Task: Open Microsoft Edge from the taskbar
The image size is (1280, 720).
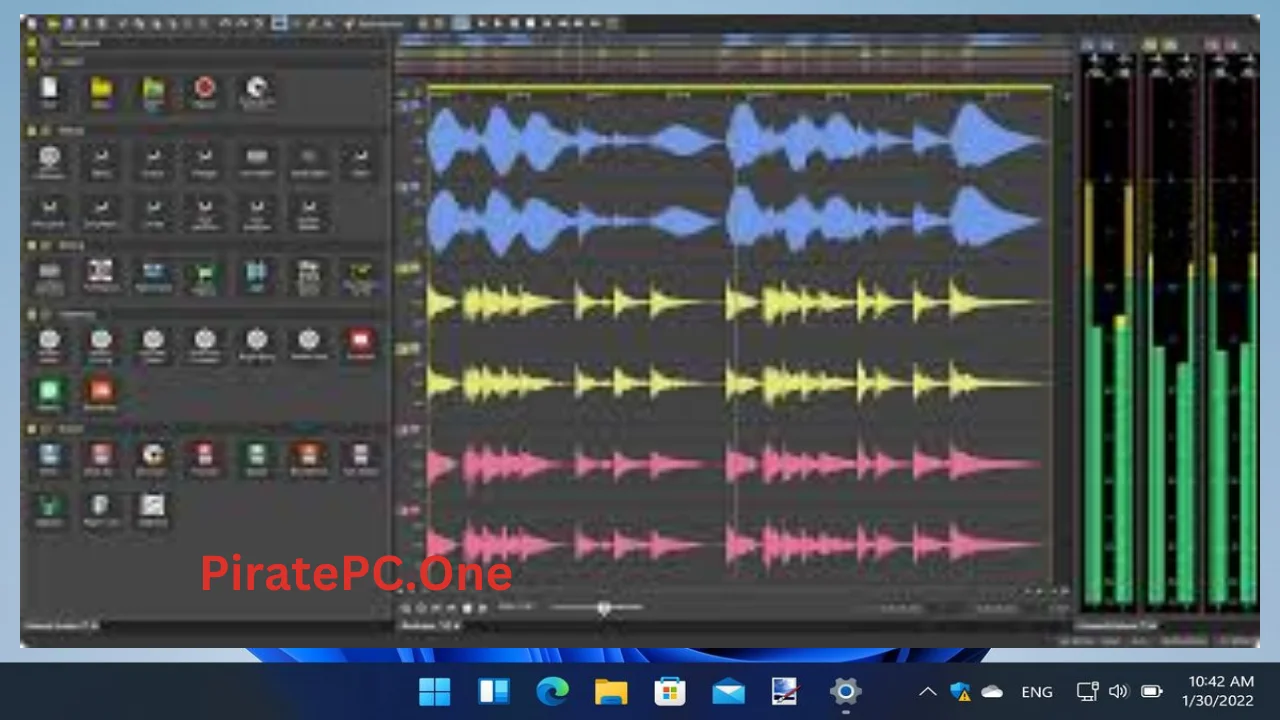Action: point(552,691)
